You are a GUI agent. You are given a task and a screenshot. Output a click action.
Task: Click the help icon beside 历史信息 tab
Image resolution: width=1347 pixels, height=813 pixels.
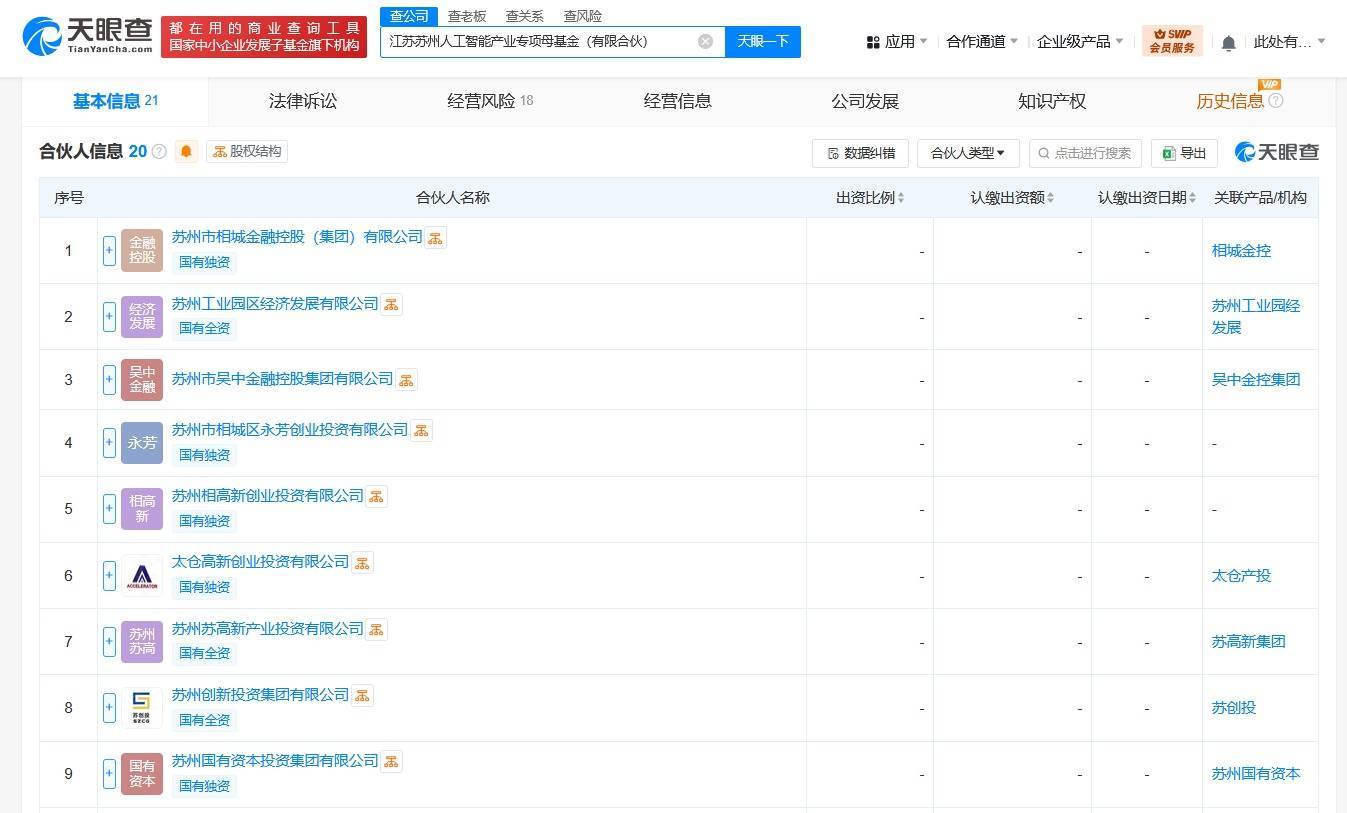(1276, 100)
